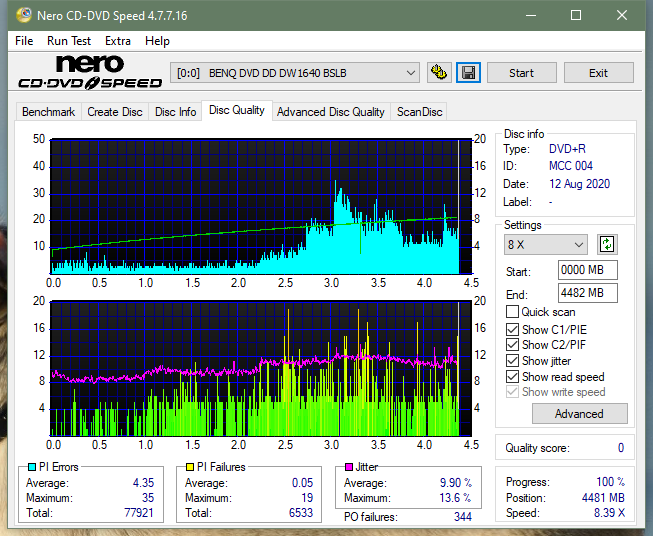This screenshot has width=653, height=536.
Task: Expand the 8 X speed dropdown
Action: 546,244
